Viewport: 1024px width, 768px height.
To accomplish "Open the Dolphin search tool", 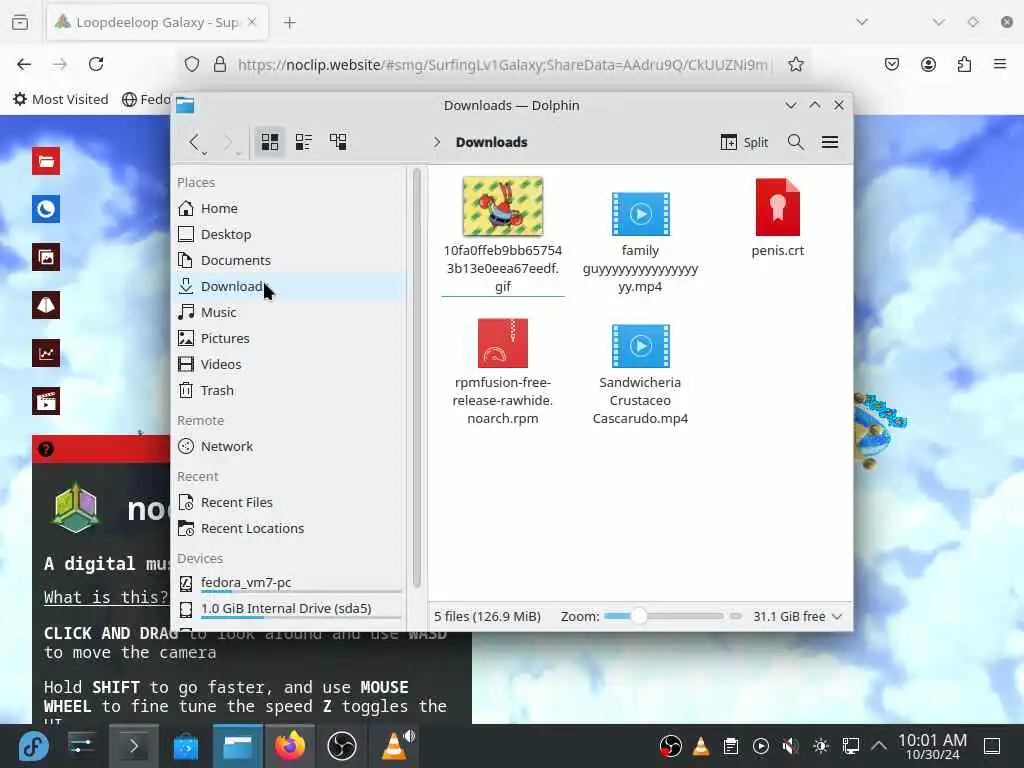I will coord(795,142).
